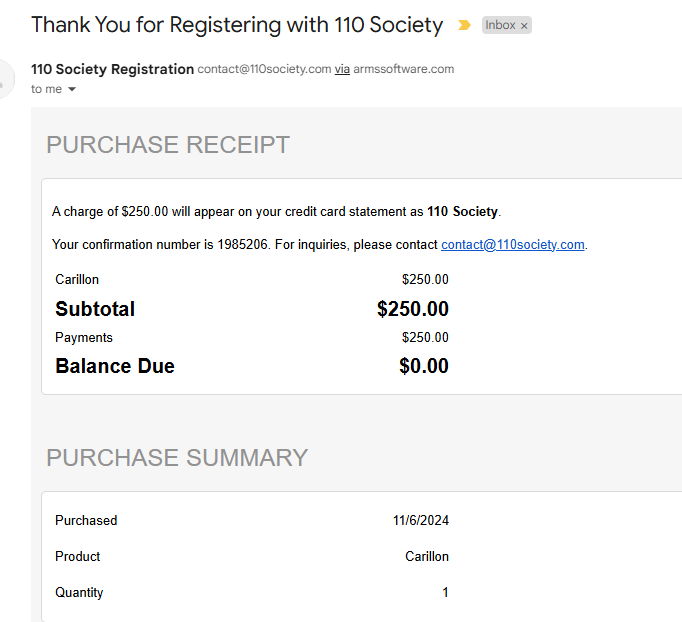This screenshot has width=682, height=622.
Task: Click confirmation number 1985206
Action: click(244, 244)
